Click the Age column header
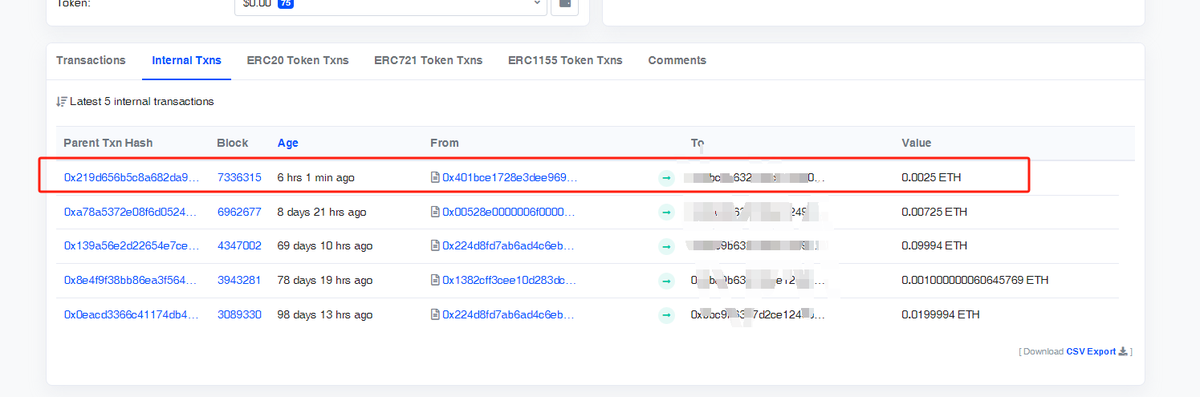This screenshot has width=1200, height=397. pos(288,143)
